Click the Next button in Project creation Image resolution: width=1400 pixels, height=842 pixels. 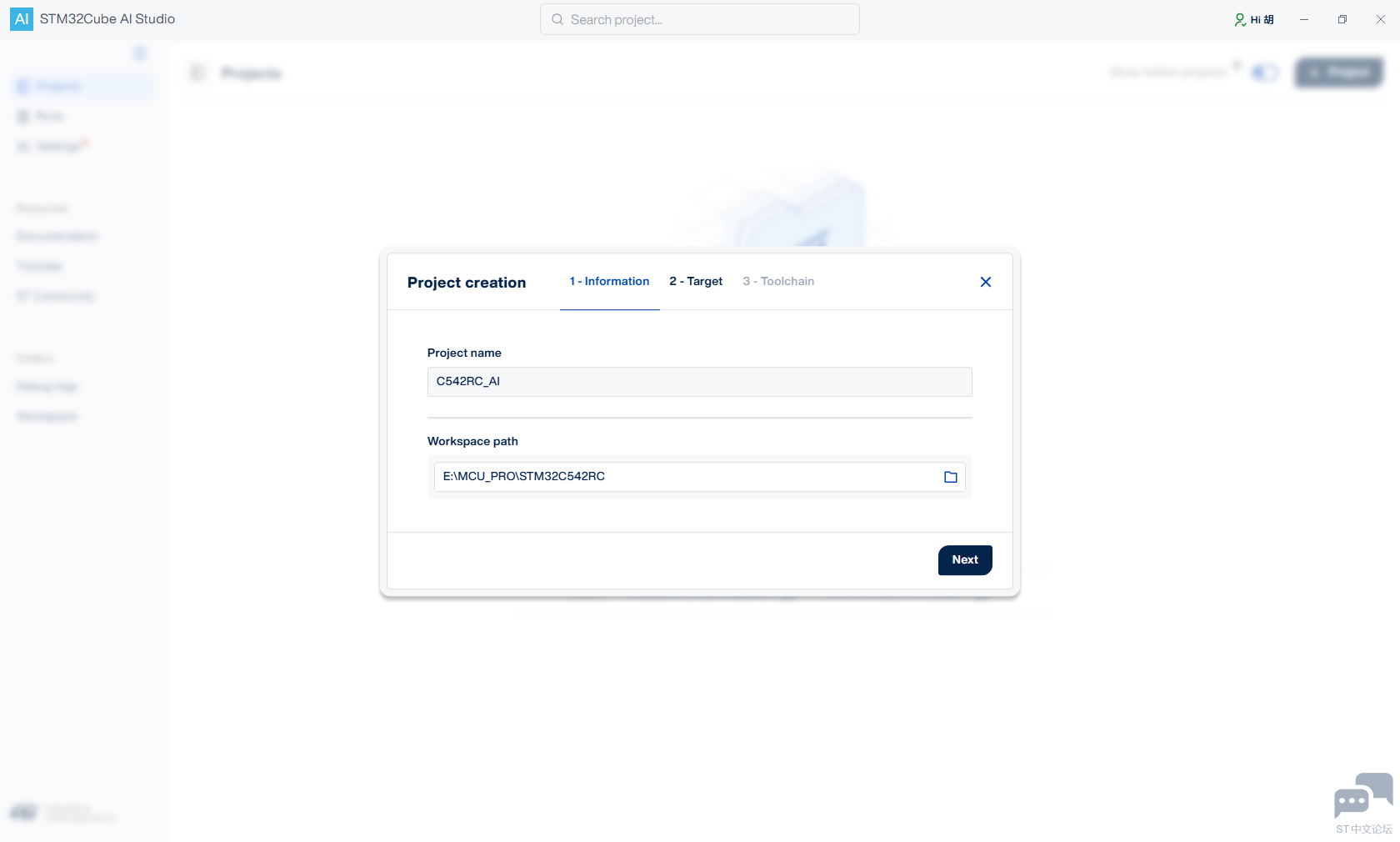[x=965, y=560]
